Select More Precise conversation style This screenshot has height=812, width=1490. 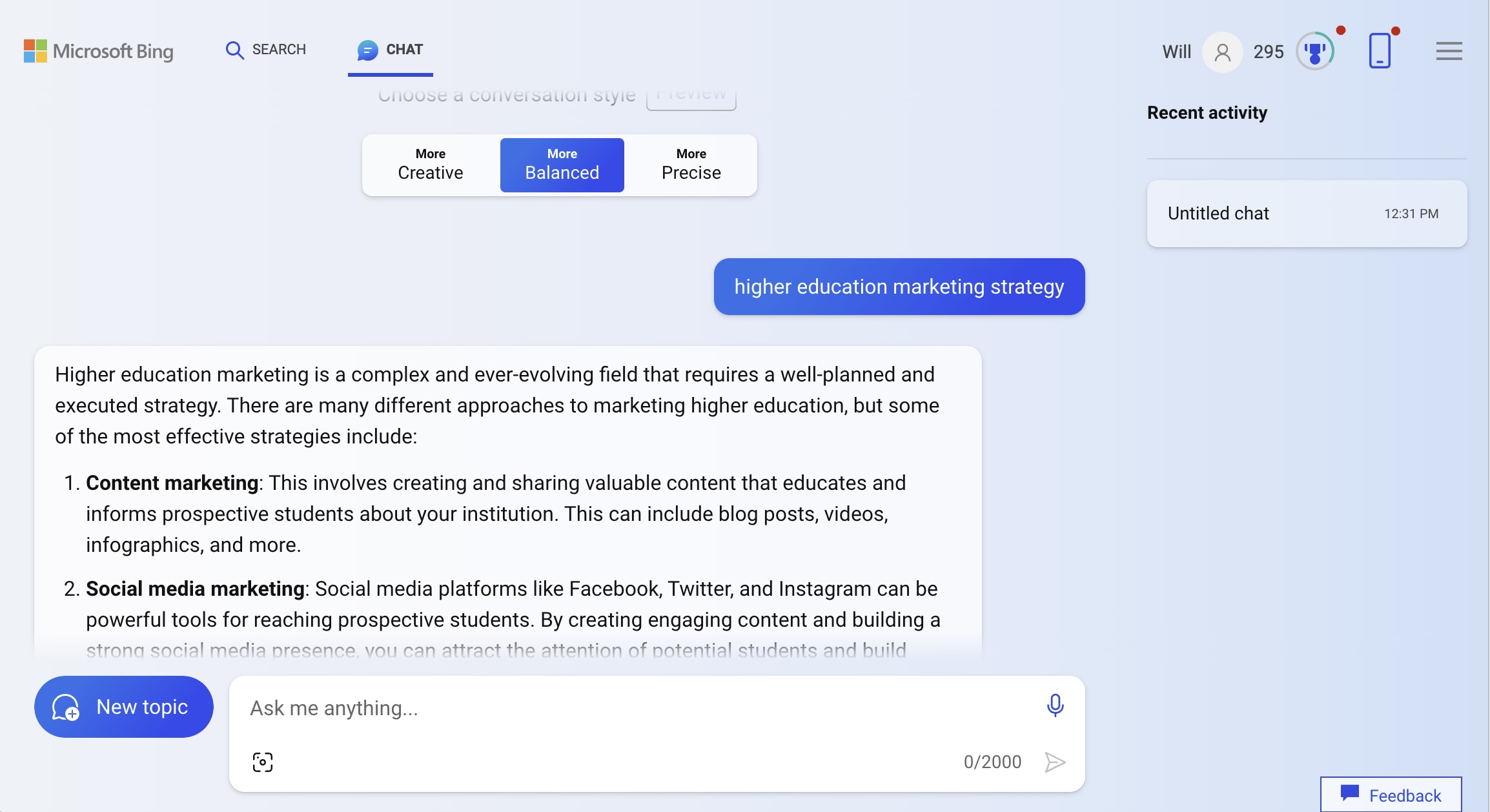[x=691, y=165]
